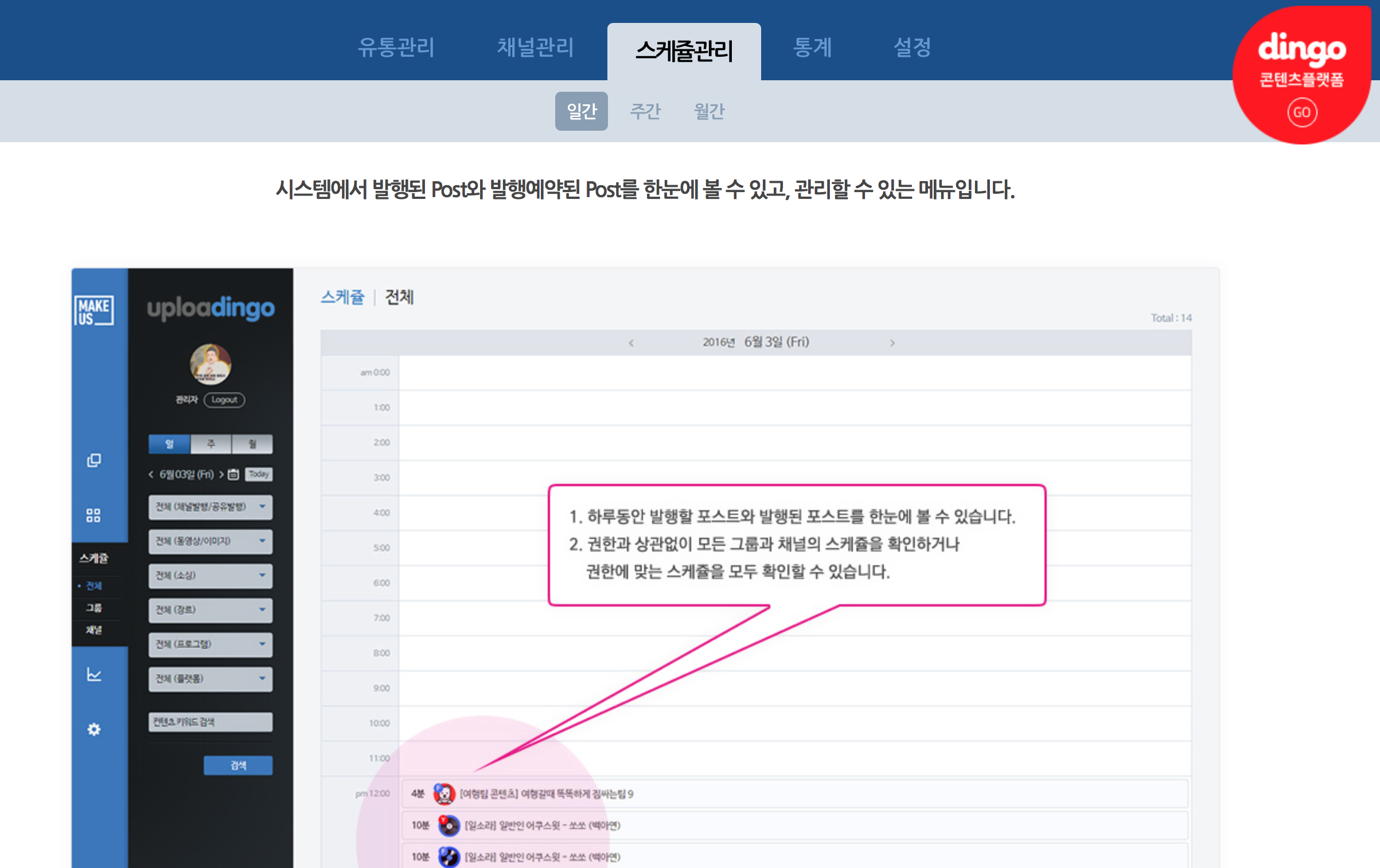The height and width of the screenshot is (868, 1380).
Task: Open calendar icon beside 6월03일 date
Action: click(x=233, y=474)
